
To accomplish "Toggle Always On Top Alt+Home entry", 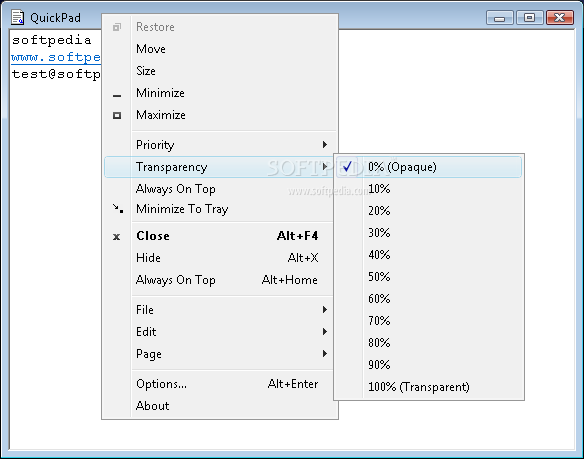I will tap(220, 280).
